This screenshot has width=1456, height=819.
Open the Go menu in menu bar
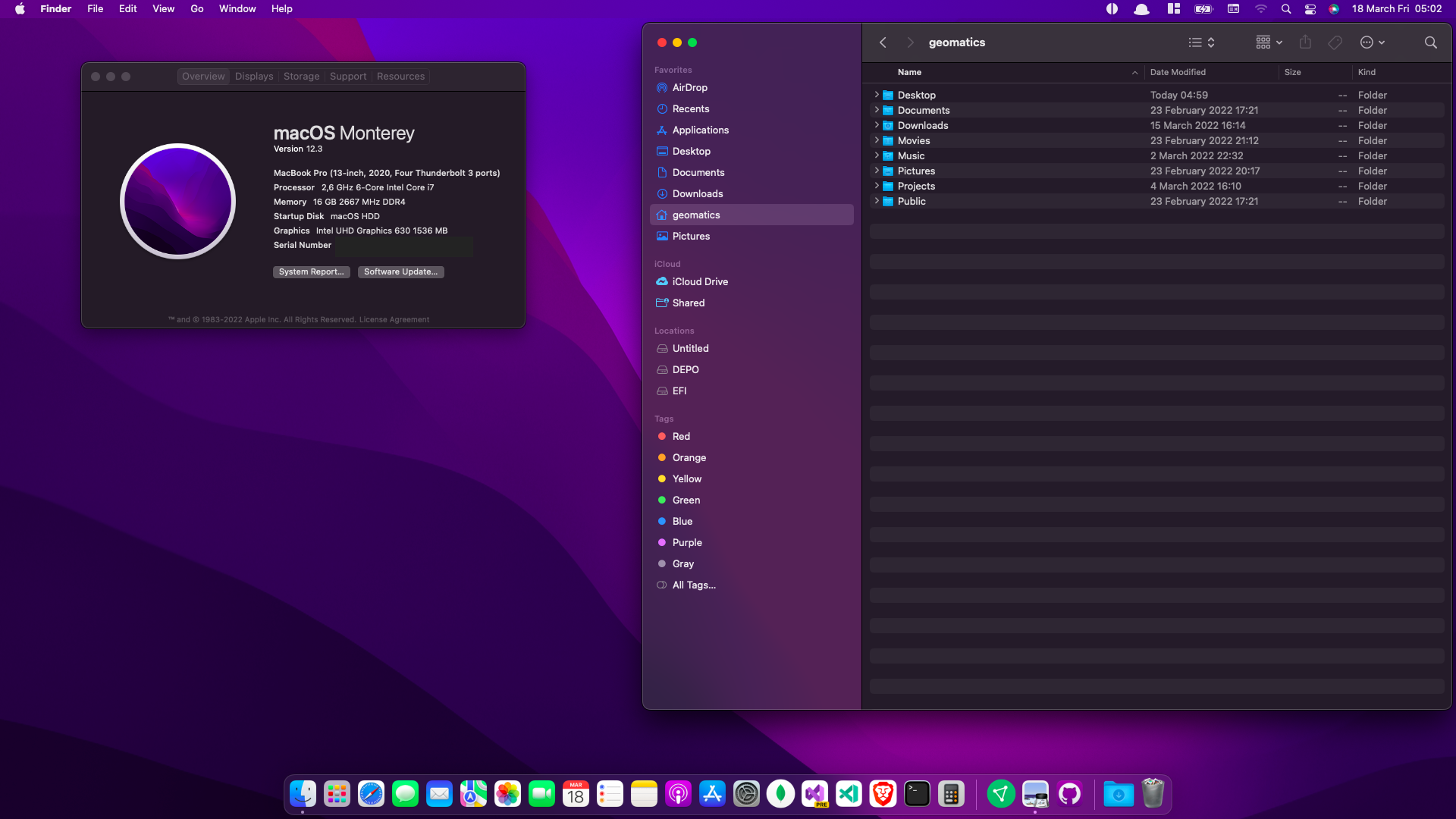197,9
